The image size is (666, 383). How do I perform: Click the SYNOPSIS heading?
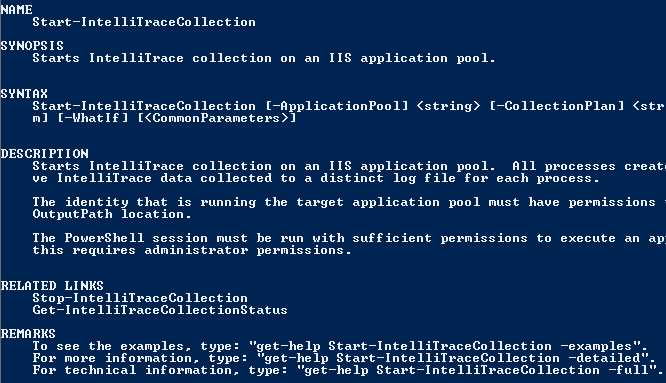click(32, 45)
